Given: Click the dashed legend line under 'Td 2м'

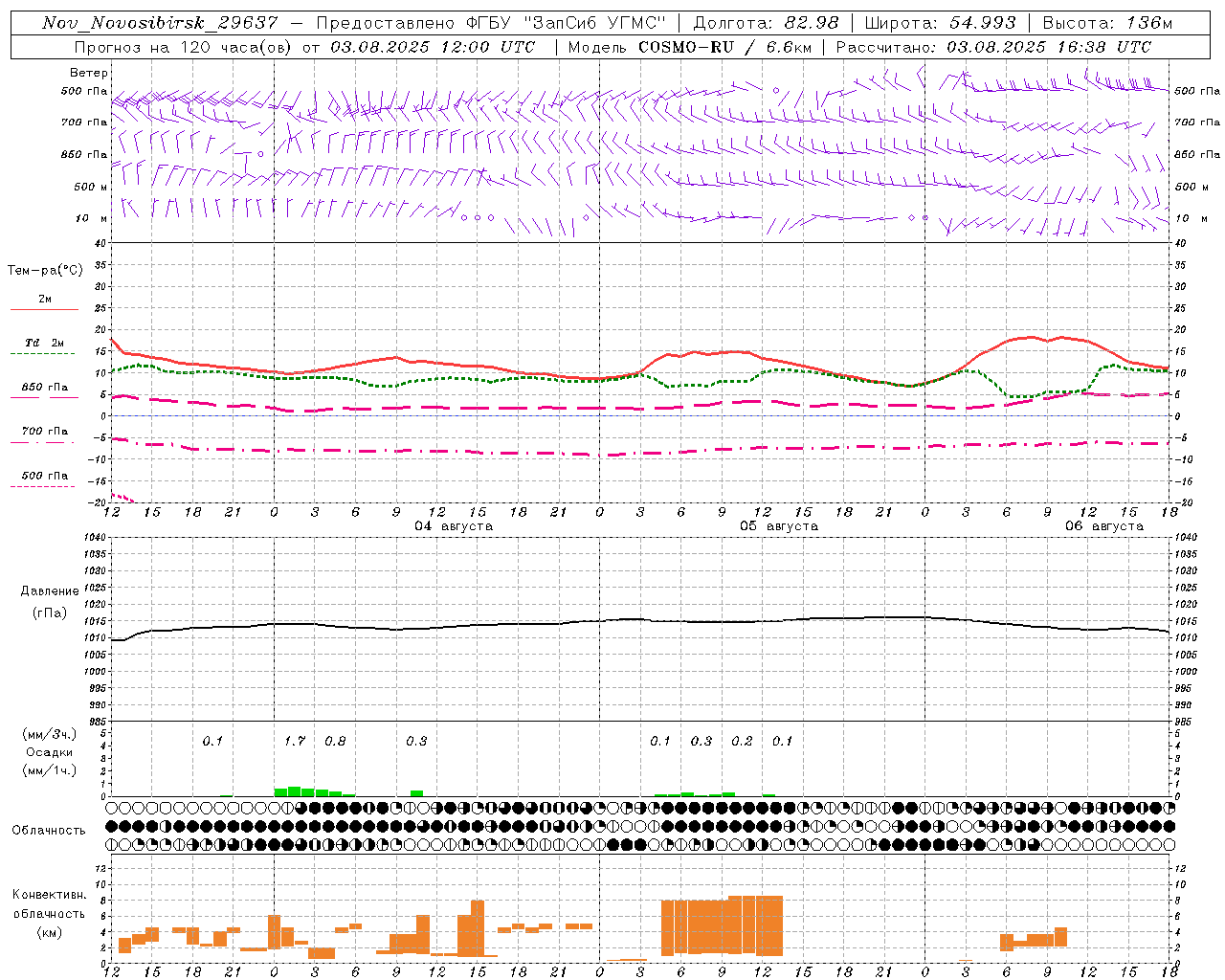Looking at the screenshot, I should pos(43,354).
